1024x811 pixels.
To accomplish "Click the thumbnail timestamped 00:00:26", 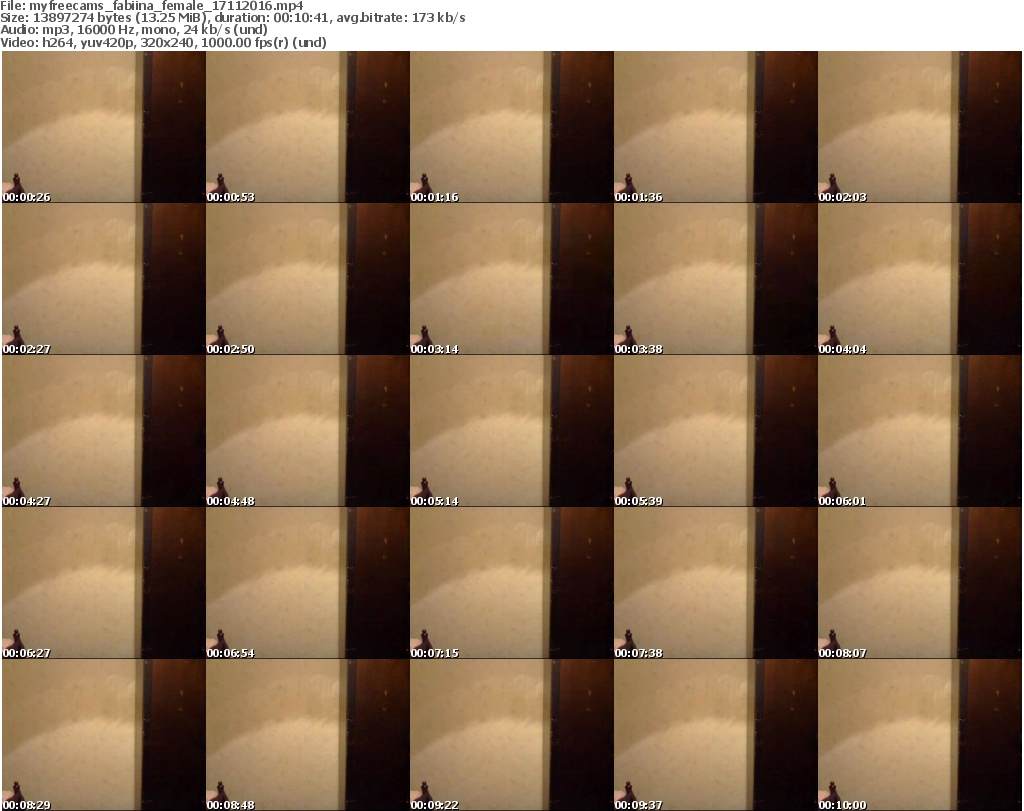I will (104, 127).
